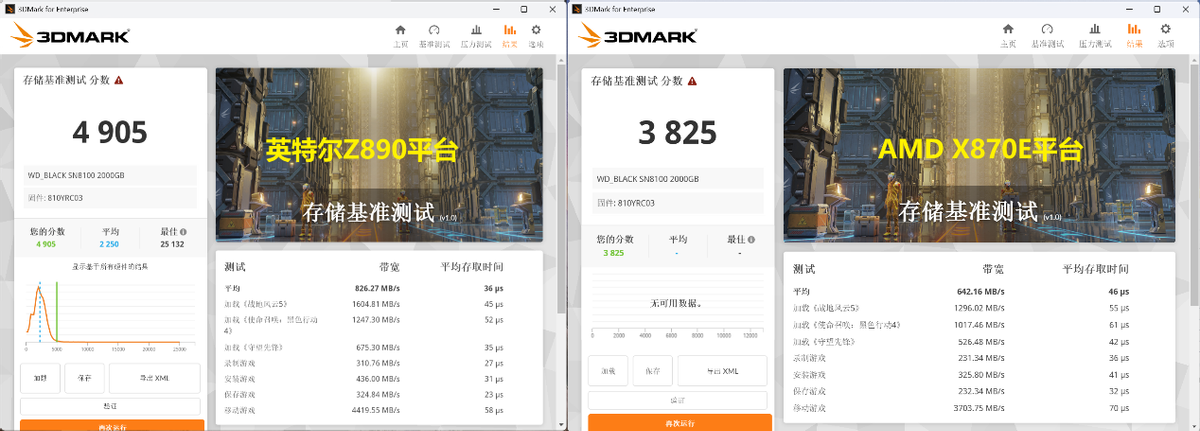Click the storage benchmark banner labeled 英特尔Z890平台
The height and width of the screenshot is (431, 1200).
pyautogui.click(x=379, y=155)
